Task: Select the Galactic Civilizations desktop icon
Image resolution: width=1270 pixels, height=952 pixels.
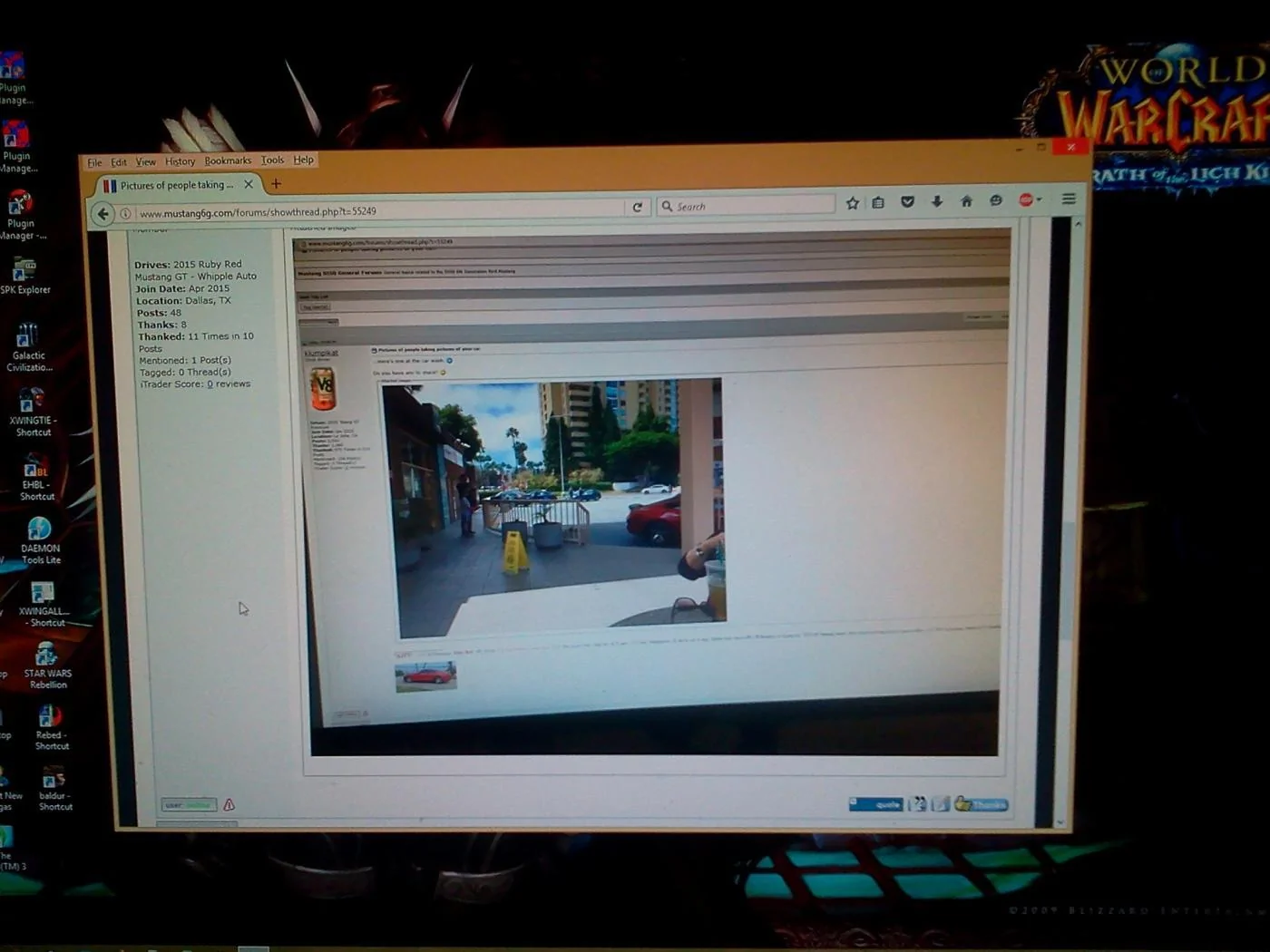Action: (x=28, y=347)
